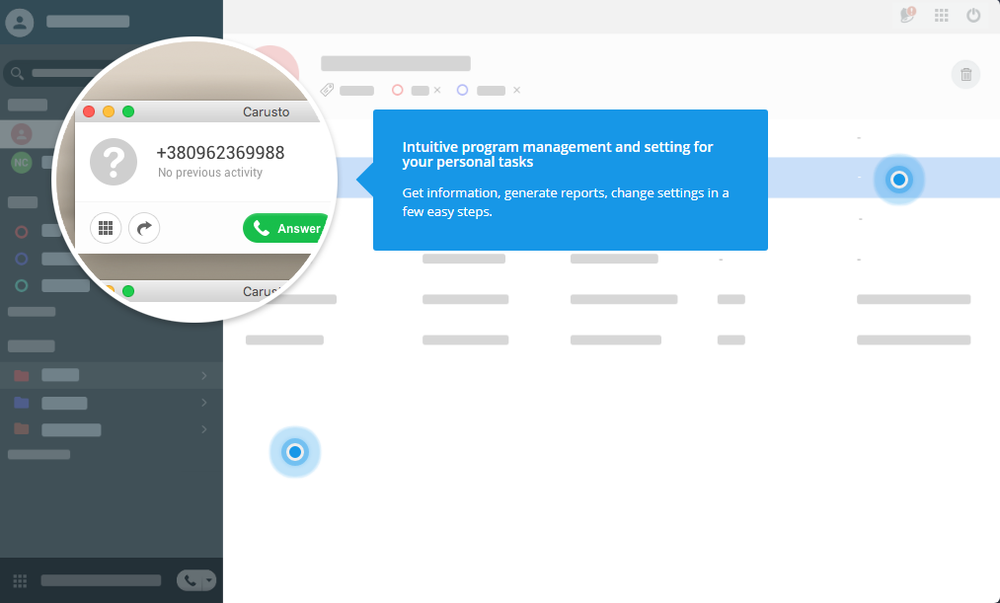Click the pulsing blue tutorial beacon in the row
Screen dimensions: 1000x603
(898, 180)
